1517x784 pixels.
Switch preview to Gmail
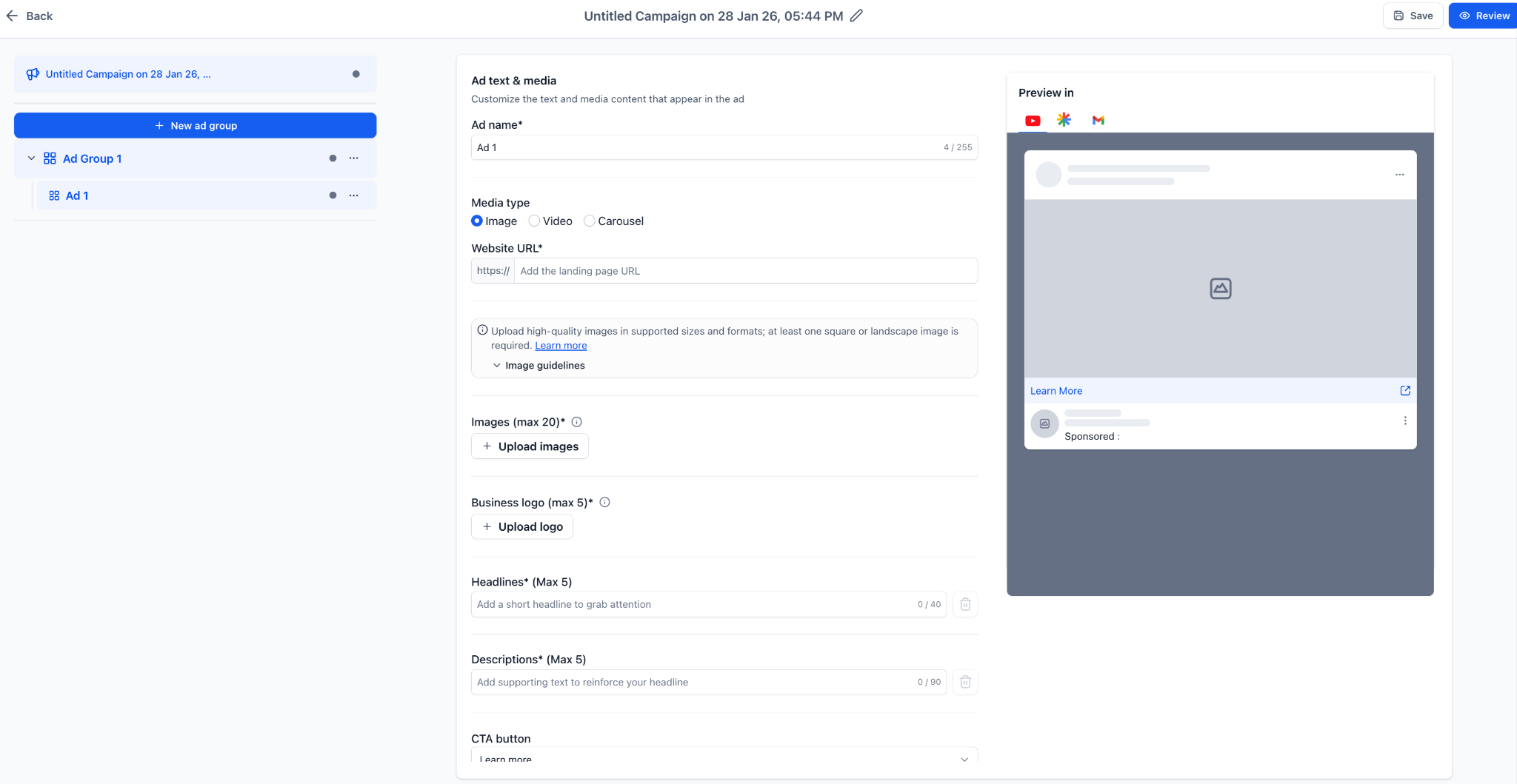(1098, 120)
